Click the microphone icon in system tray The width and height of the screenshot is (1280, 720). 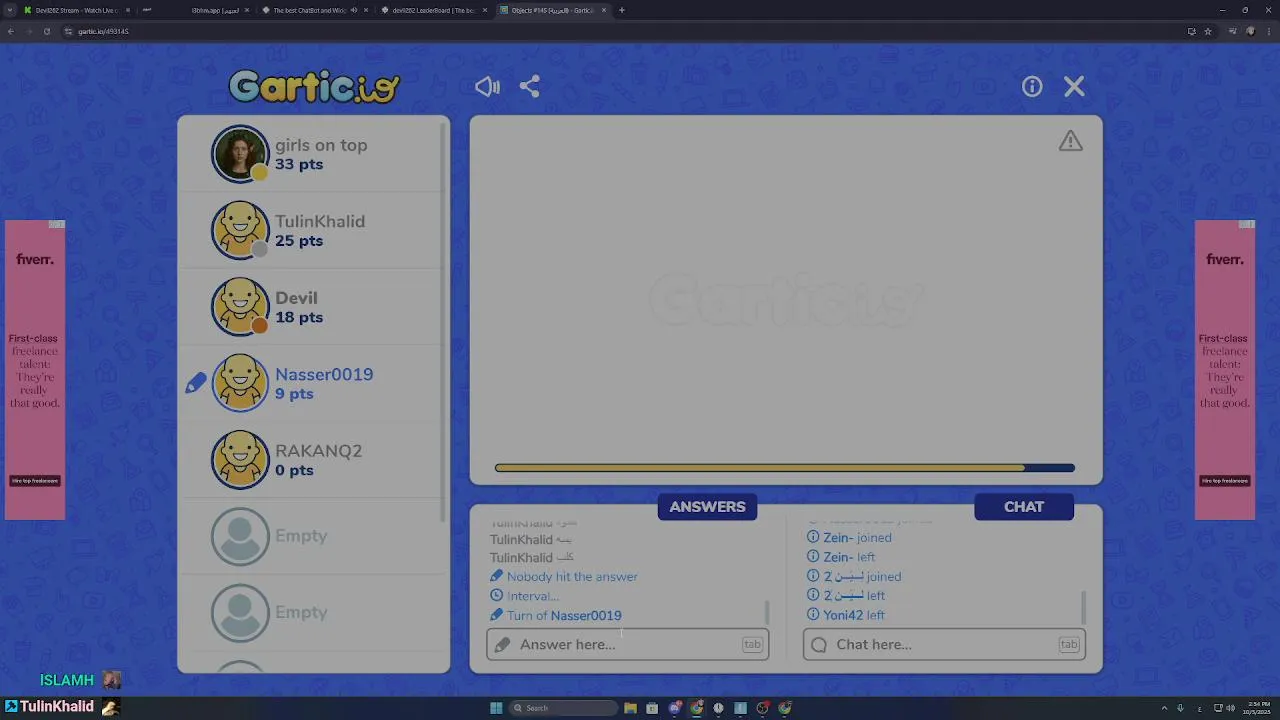pyautogui.click(x=1180, y=708)
